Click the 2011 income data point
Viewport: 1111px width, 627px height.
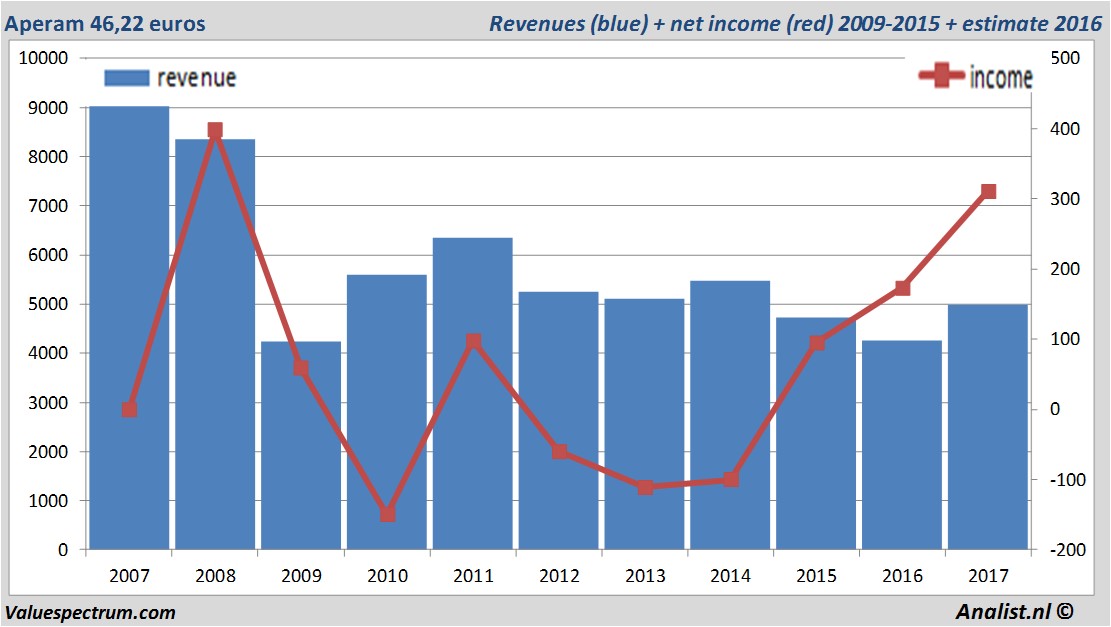pos(473,341)
